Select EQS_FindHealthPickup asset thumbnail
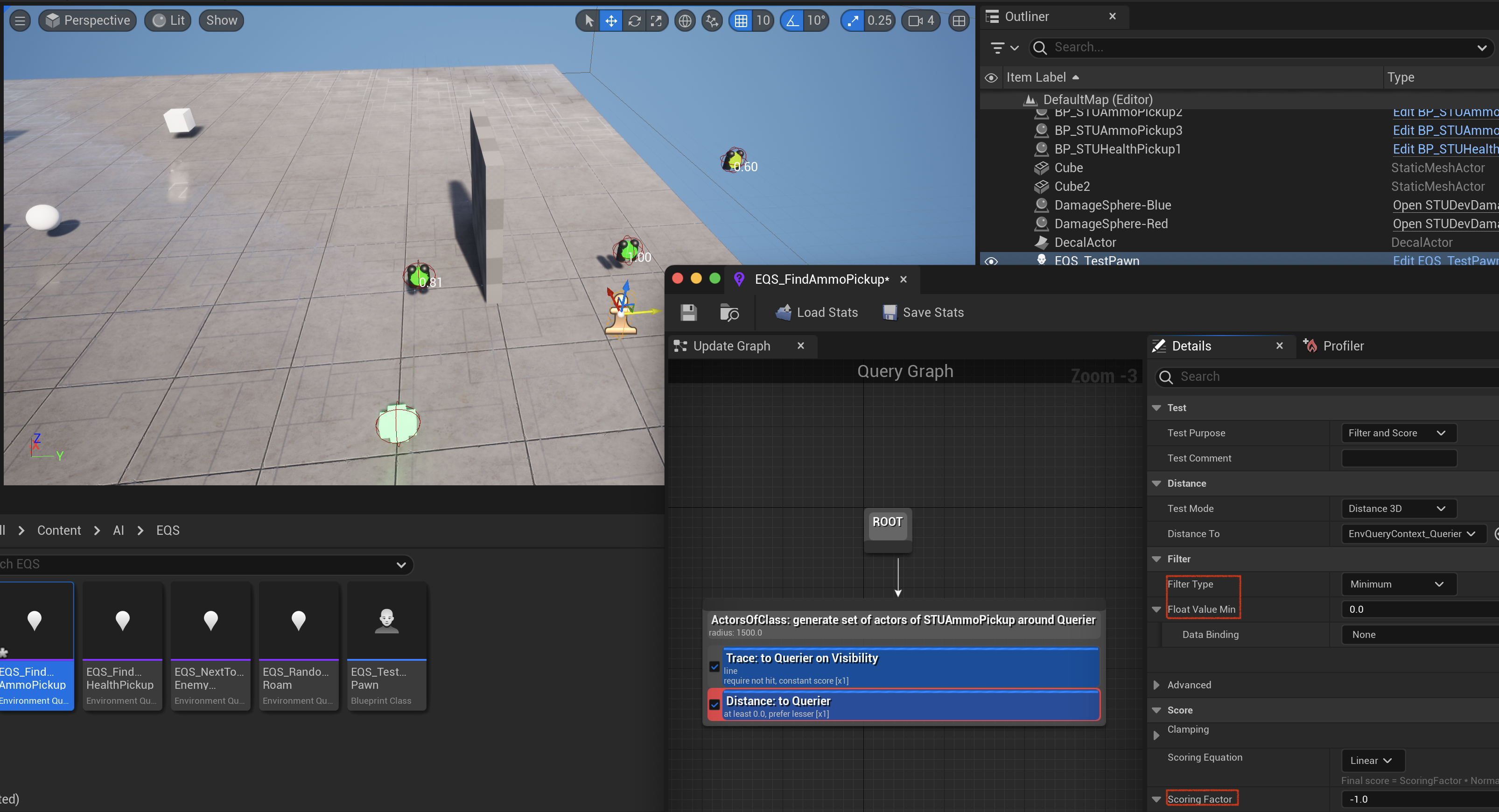Image resolution: width=1499 pixels, height=812 pixels. click(122, 647)
